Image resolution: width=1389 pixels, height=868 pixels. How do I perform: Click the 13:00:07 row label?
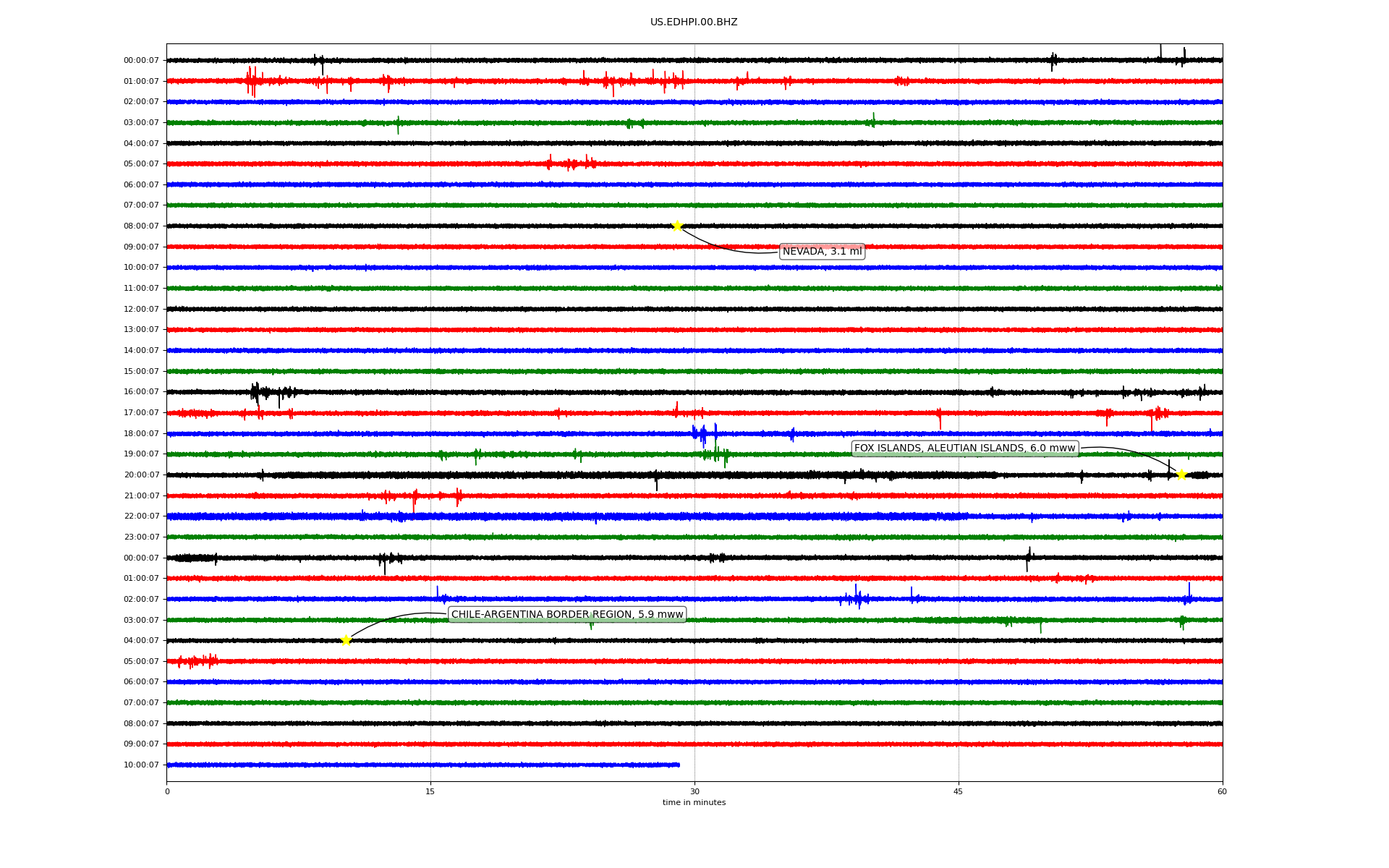(x=141, y=330)
